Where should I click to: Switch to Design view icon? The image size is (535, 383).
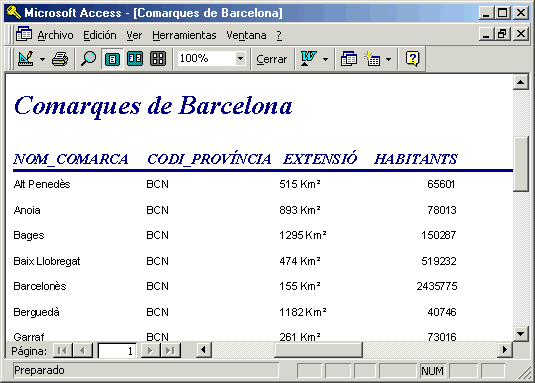point(26,59)
